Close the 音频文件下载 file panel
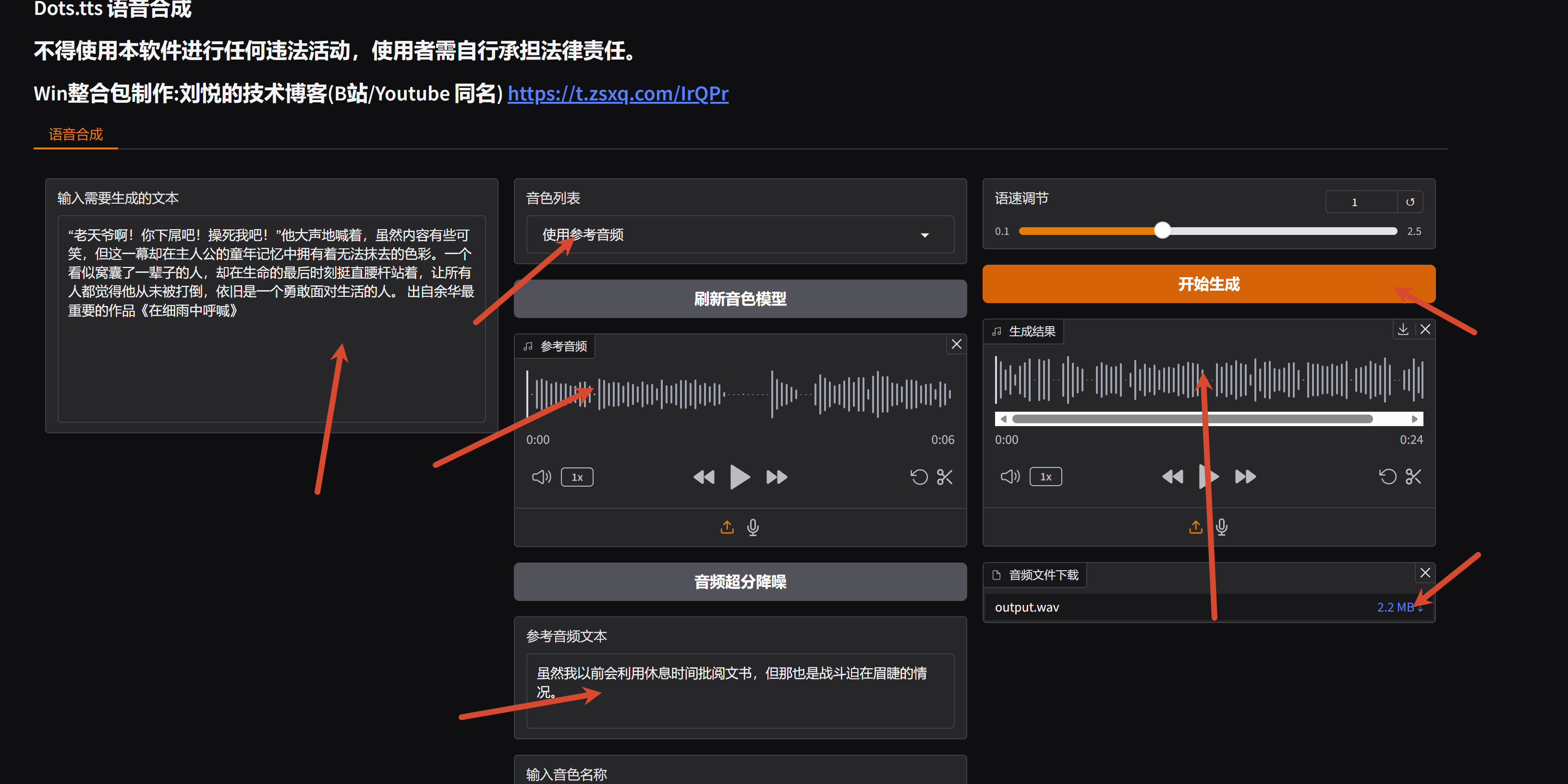This screenshot has height=784, width=1568. [x=1425, y=573]
